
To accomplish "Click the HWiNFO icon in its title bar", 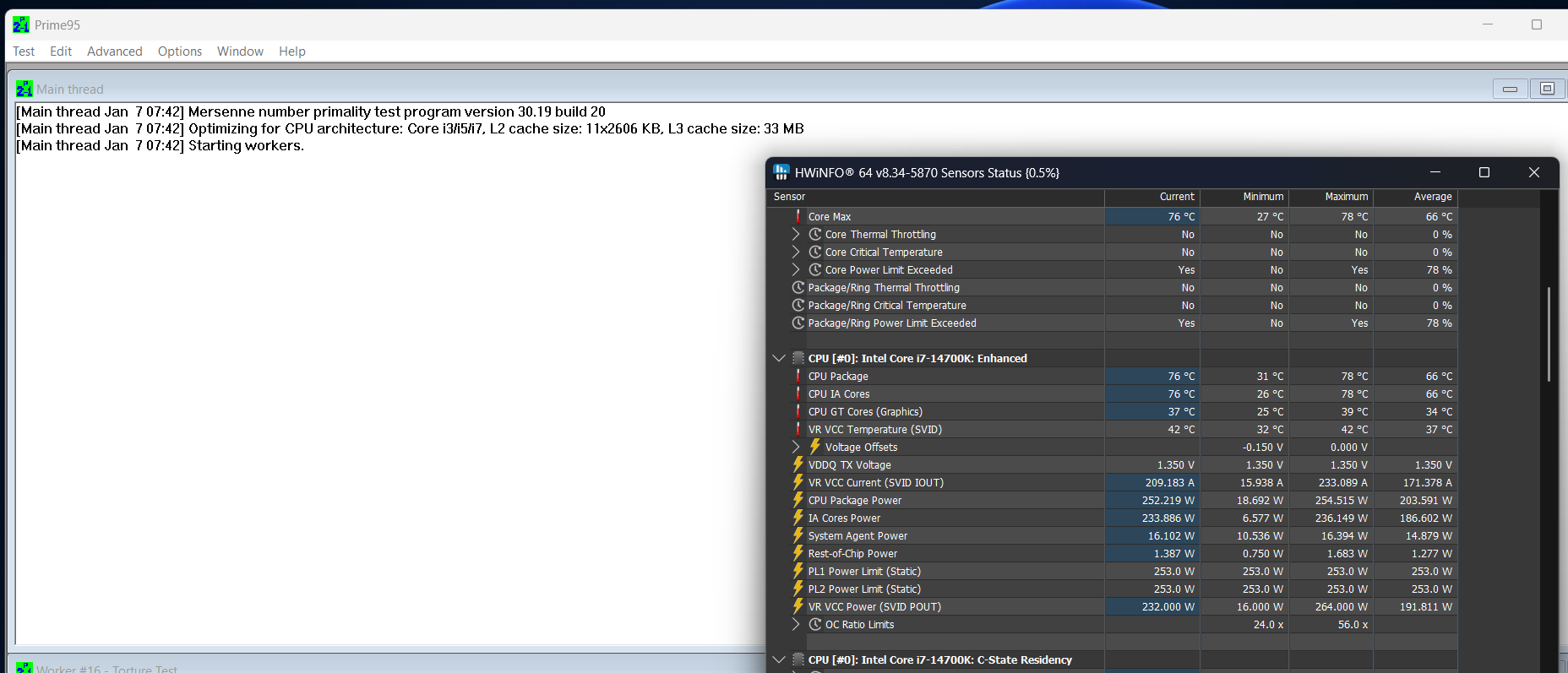I will 781,172.
